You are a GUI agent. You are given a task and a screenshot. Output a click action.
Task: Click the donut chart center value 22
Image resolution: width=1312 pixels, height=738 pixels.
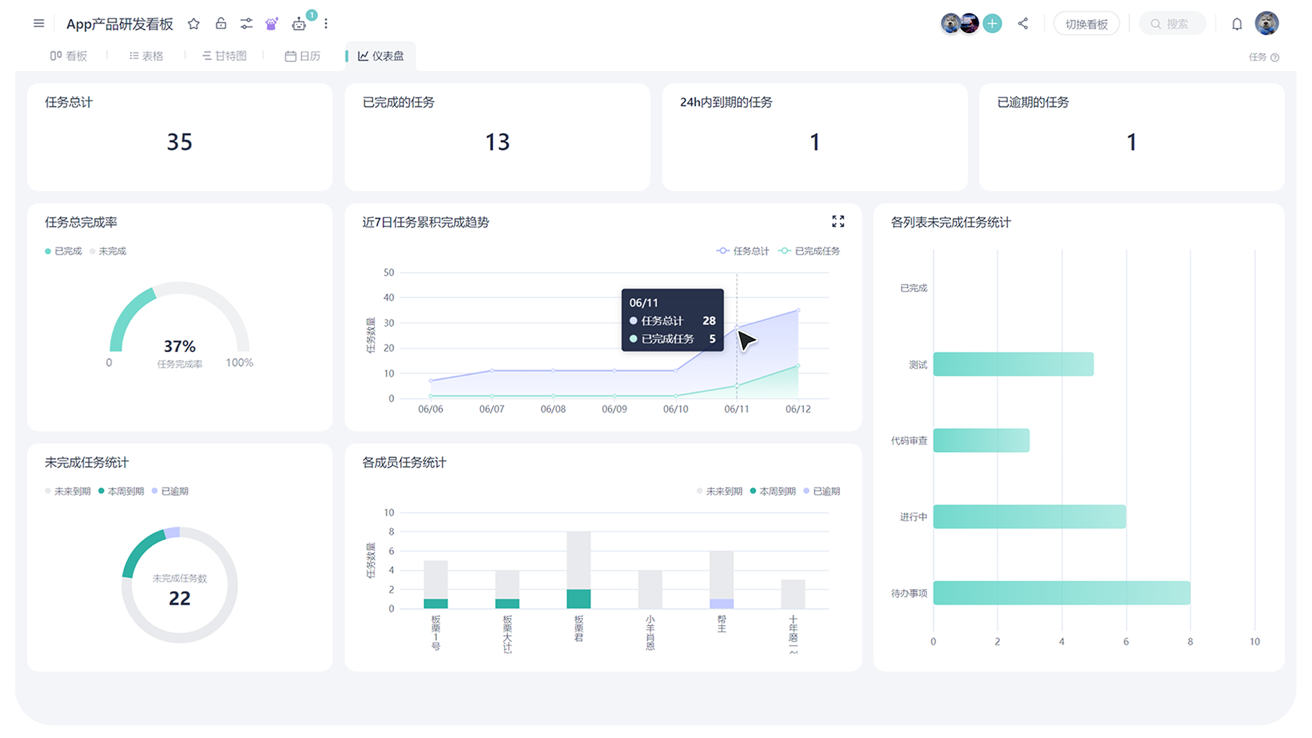[179, 598]
